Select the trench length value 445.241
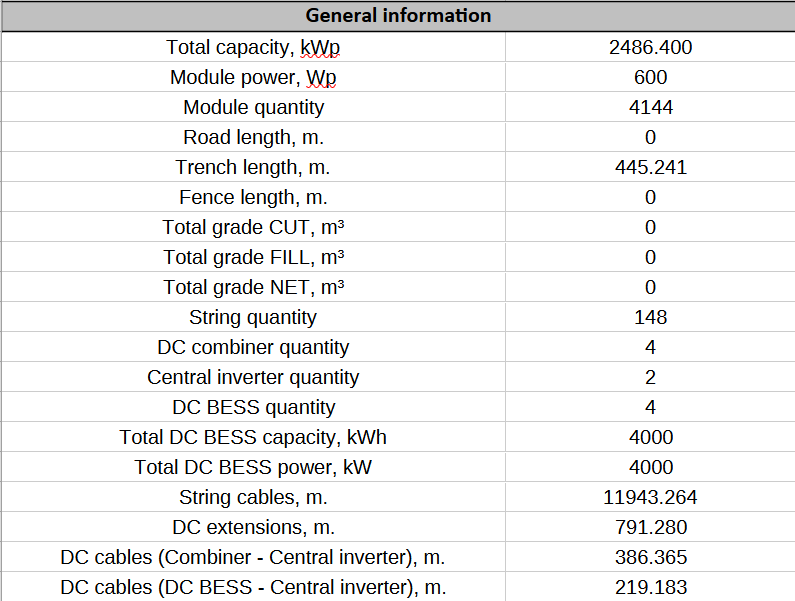 coord(651,167)
